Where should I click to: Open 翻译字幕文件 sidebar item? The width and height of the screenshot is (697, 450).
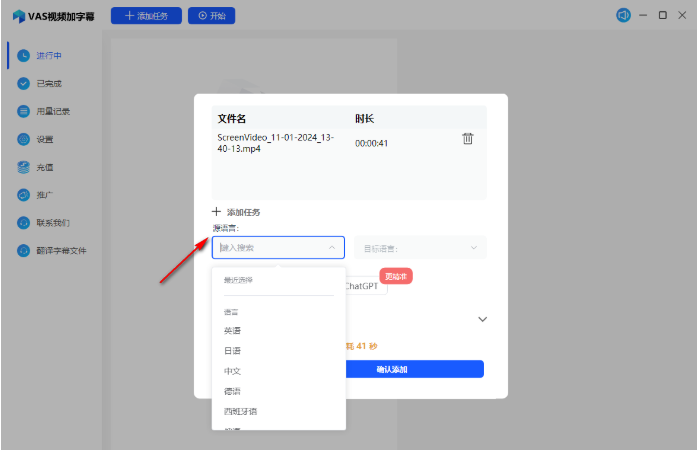coord(61,251)
